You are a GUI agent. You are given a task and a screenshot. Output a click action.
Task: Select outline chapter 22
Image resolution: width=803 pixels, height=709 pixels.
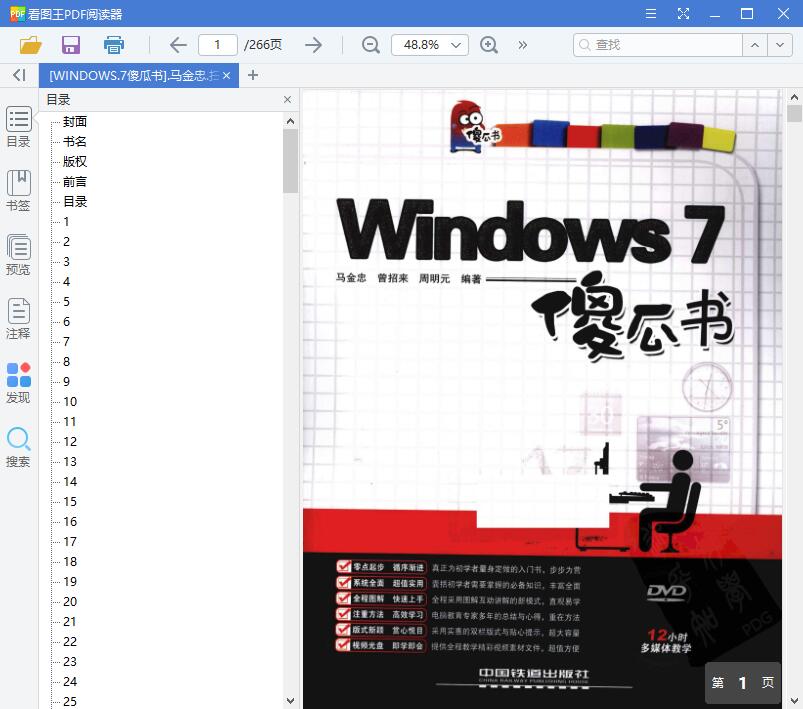click(x=70, y=641)
